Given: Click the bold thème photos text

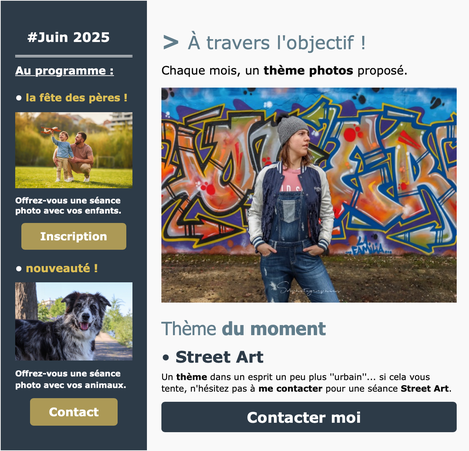Looking at the screenshot, I should pos(308,71).
